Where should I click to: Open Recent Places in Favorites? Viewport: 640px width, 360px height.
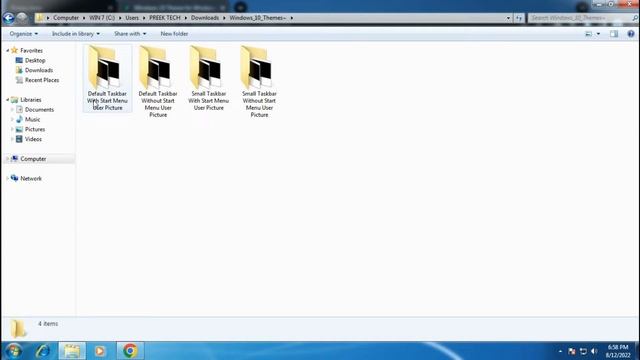coord(42,80)
